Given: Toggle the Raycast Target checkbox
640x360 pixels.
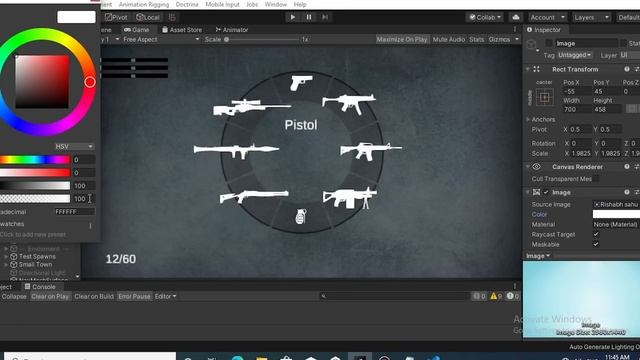Looking at the screenshot, I should pyautogui.click(x=596, y=234).
